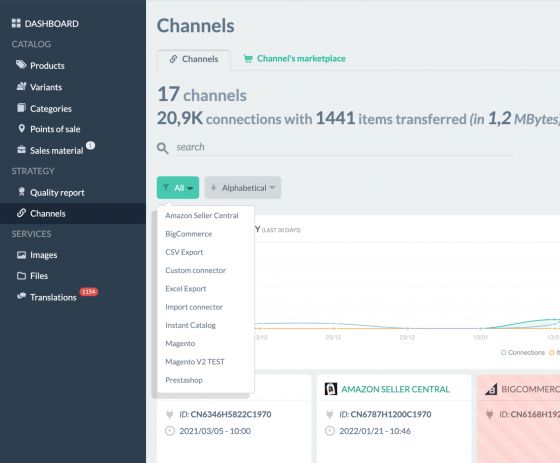560x463 pixels.
Task: Click ID CN6787H1200C1970 text
Action: (x=385, y=414)
